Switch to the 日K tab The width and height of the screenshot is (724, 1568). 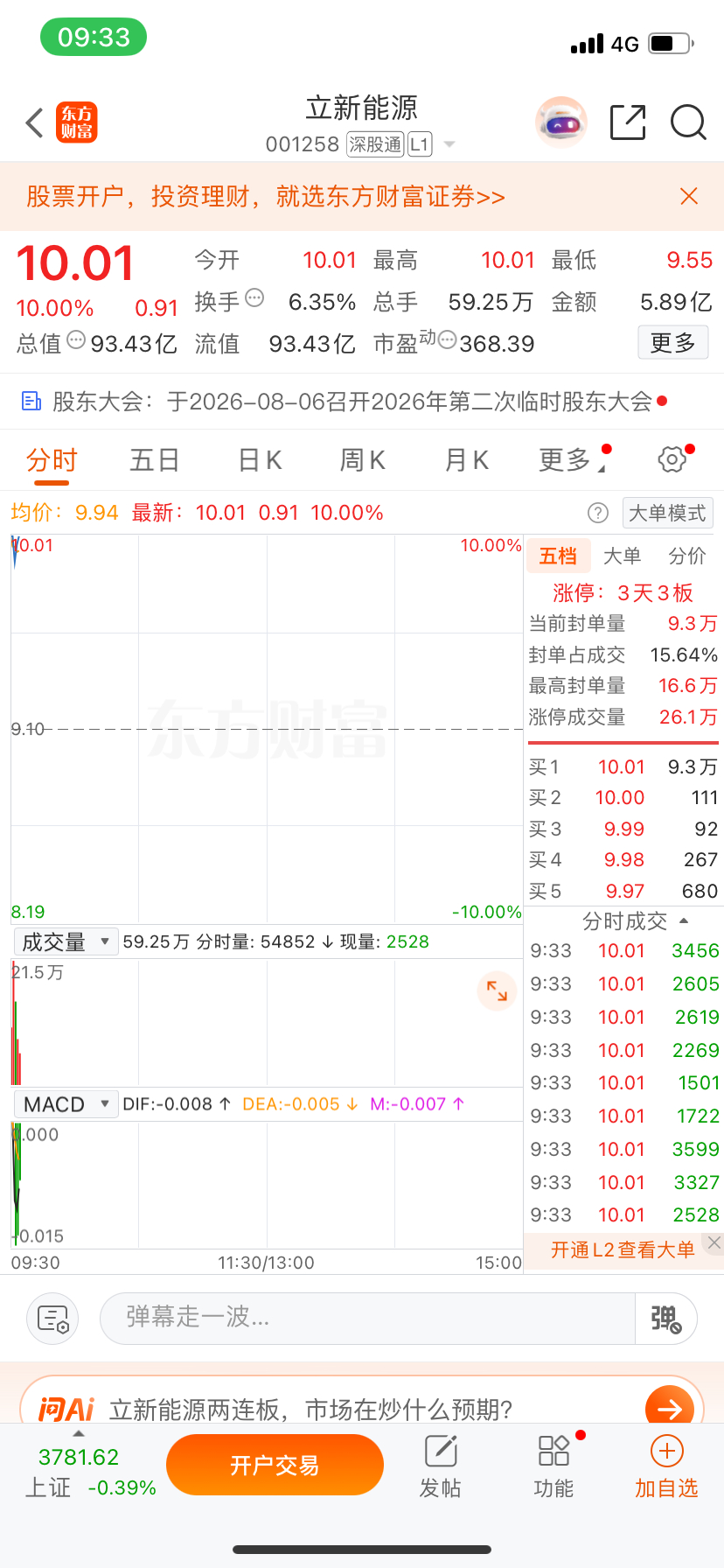pyautogui.click(x=260, y=460)
